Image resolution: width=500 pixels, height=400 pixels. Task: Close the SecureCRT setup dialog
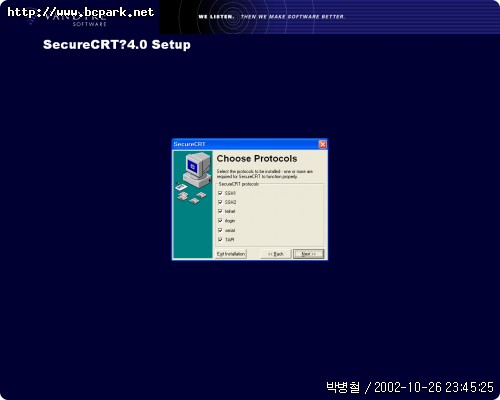(x=322, y=144)
